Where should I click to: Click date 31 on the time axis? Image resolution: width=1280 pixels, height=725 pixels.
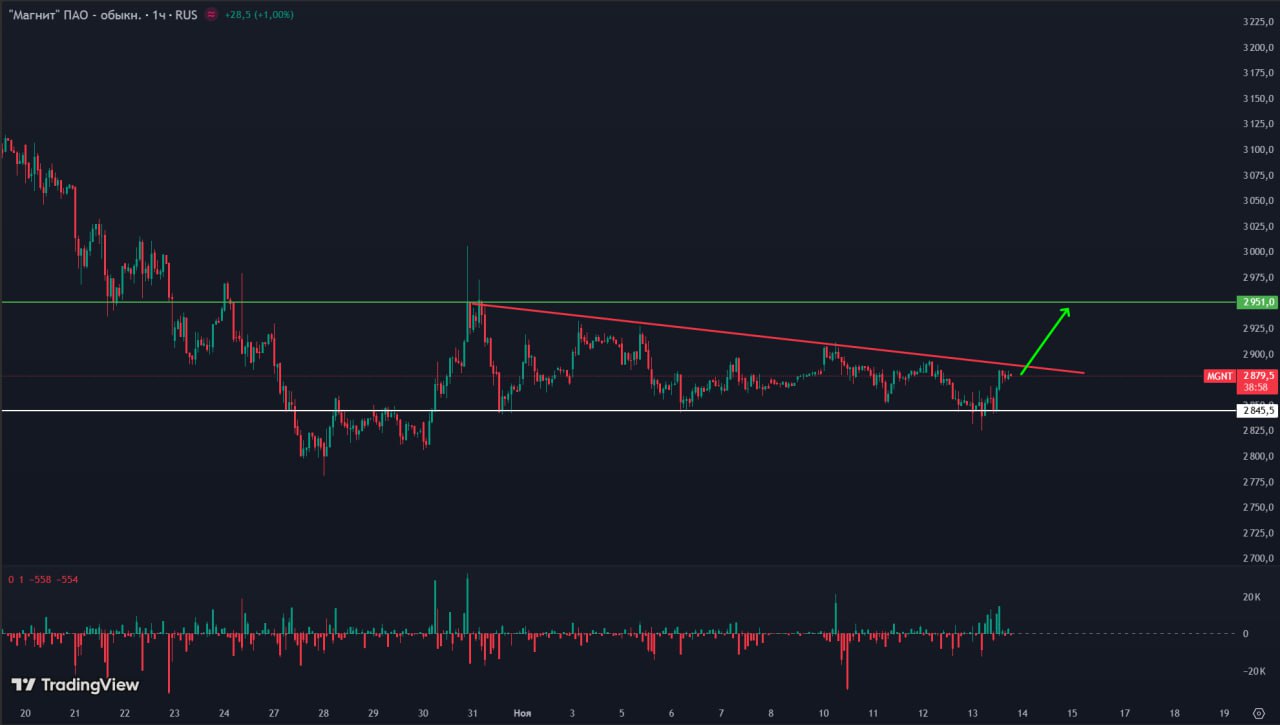472,713
